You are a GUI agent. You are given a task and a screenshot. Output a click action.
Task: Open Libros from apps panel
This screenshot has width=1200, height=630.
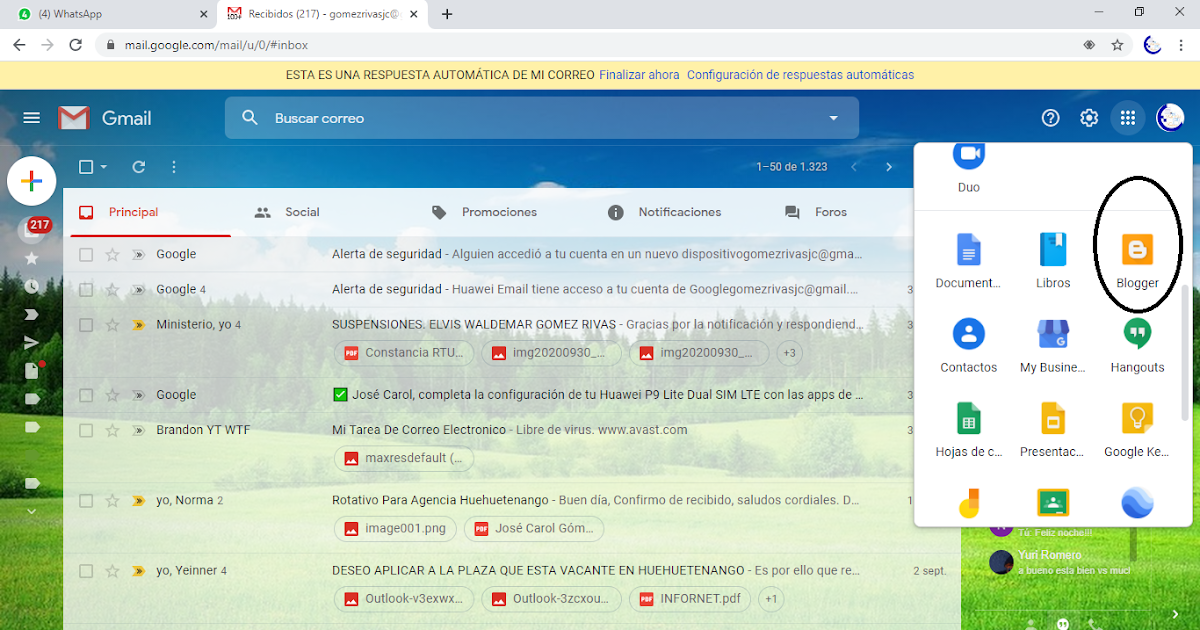click(x=1053, y=261)
